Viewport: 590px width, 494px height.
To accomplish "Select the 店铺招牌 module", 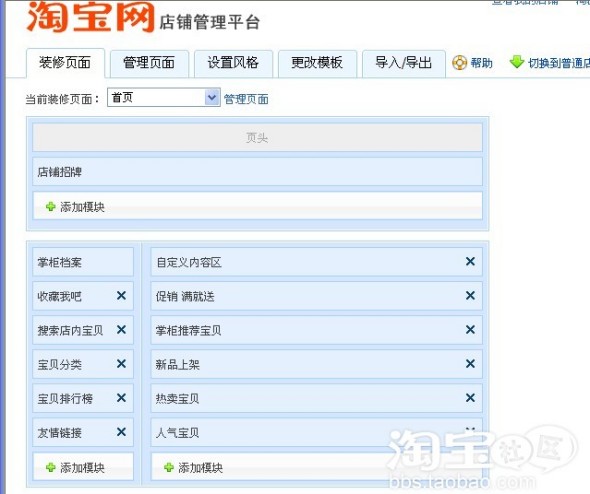I will [x=257, y=172].
